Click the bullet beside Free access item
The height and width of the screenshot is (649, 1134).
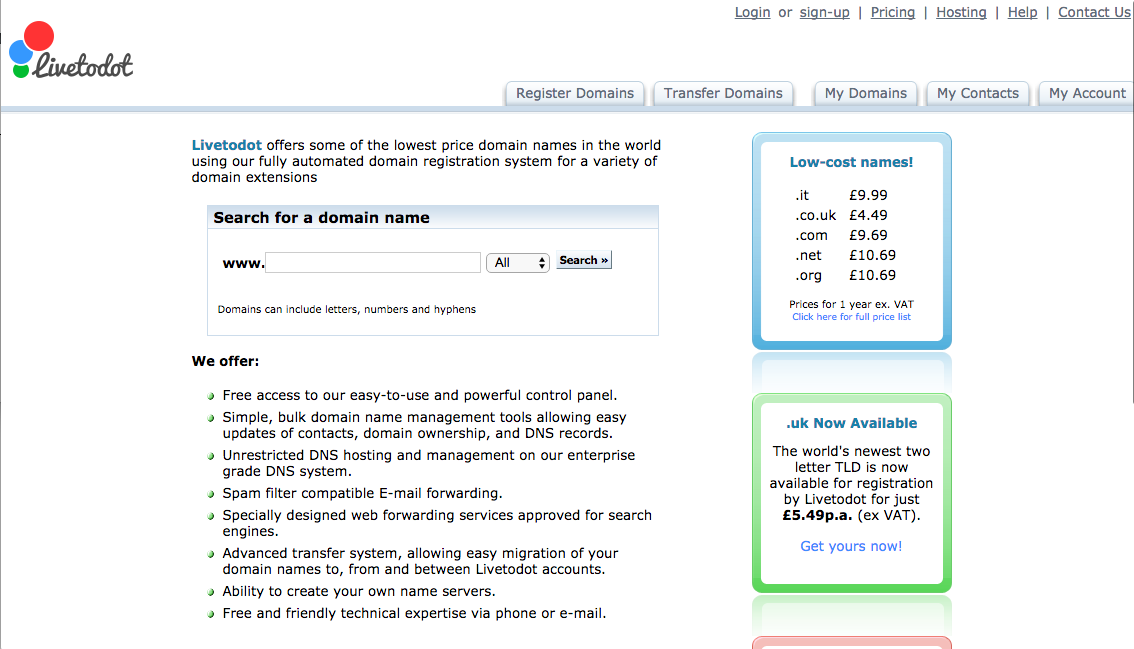click(211, 396)
